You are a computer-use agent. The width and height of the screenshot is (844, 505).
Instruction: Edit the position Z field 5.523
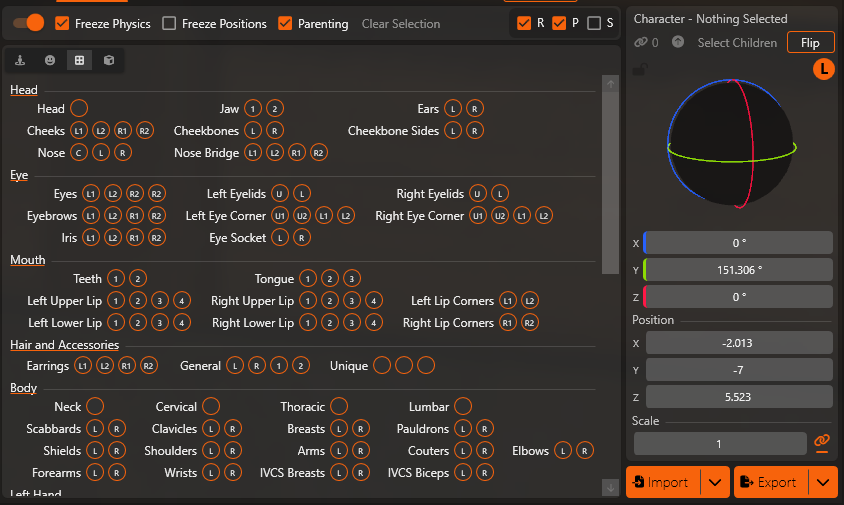coord(739,397)
